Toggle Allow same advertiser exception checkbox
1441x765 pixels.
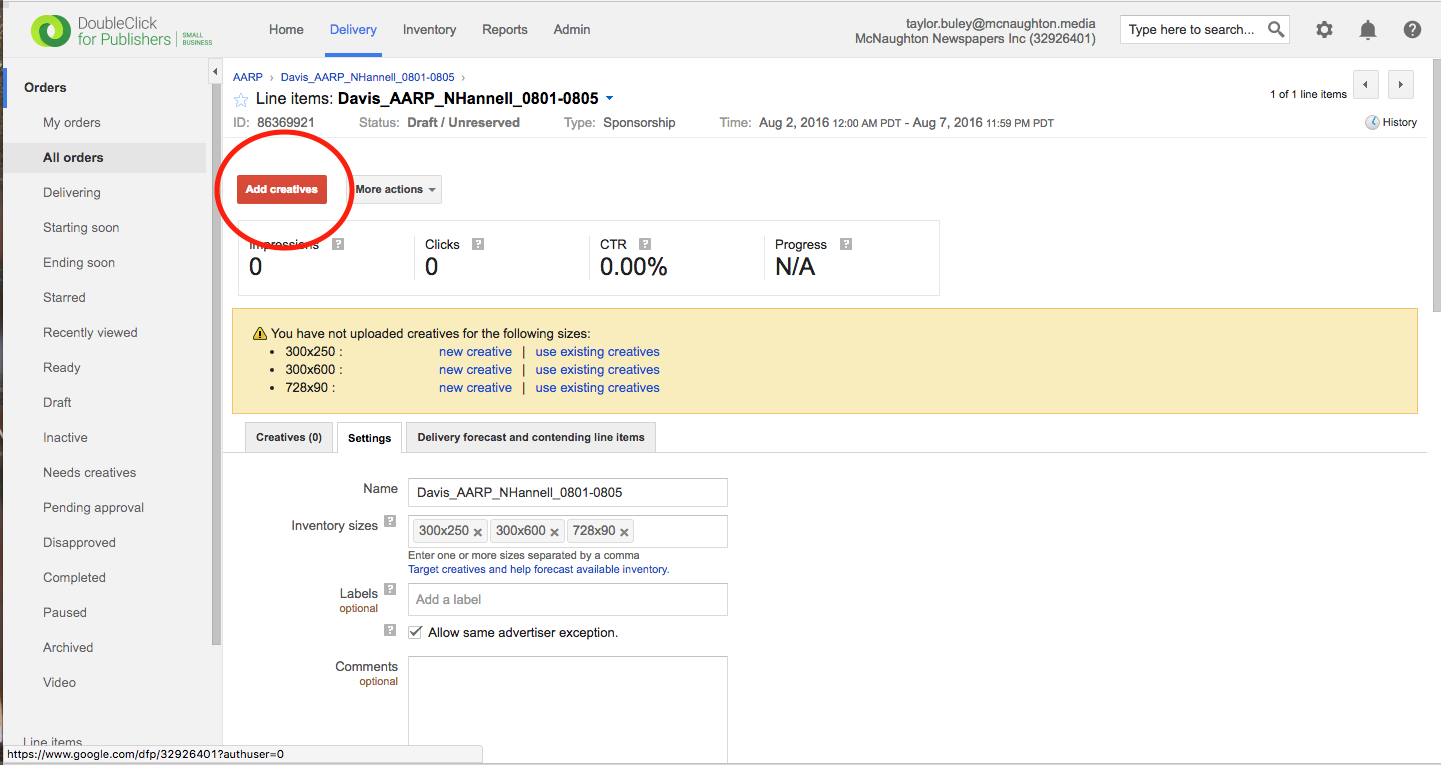click(x=416, y=632)
